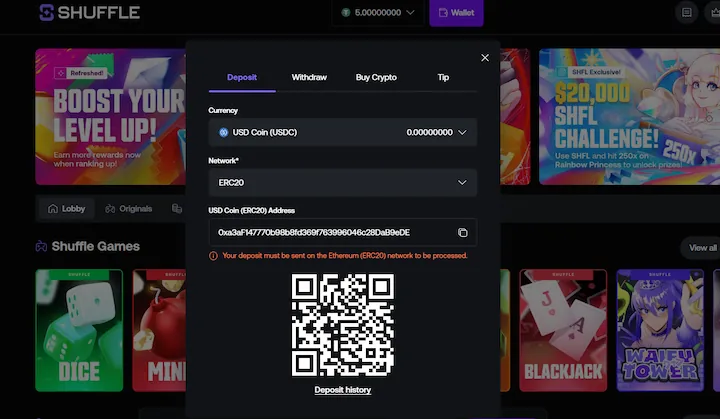The width and height of the screenshot is (720, 419).
Task: Click the QR code image
Action: (342, 324)
